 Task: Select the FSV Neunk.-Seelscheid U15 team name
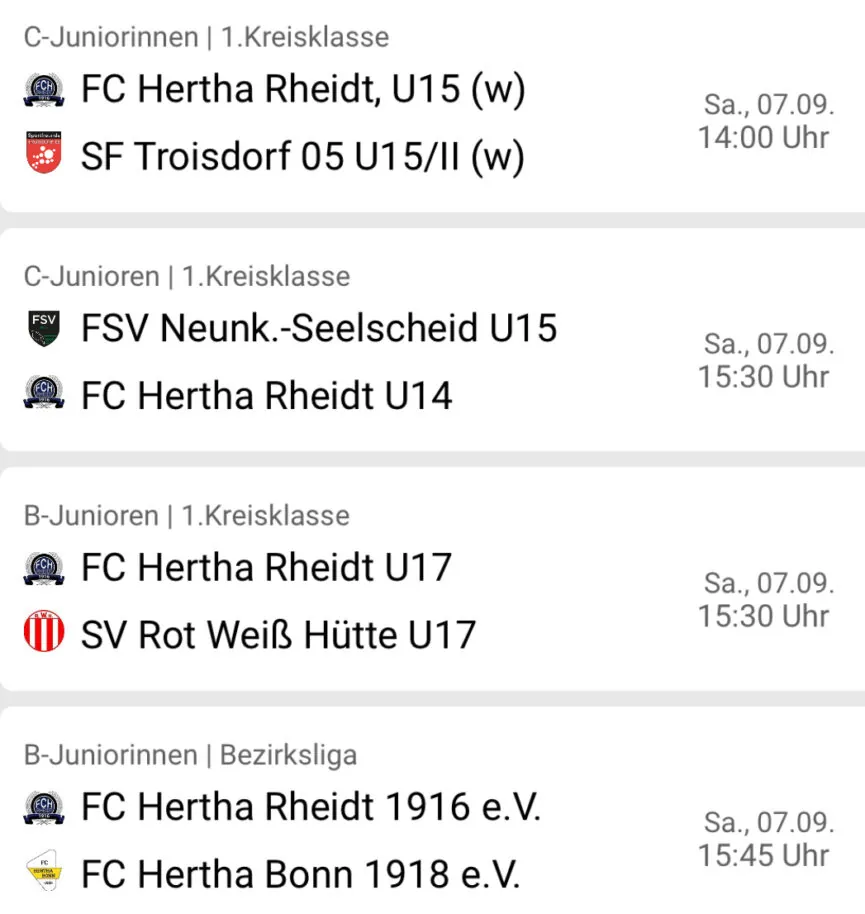pyautogui.click(x=319, y=328)
